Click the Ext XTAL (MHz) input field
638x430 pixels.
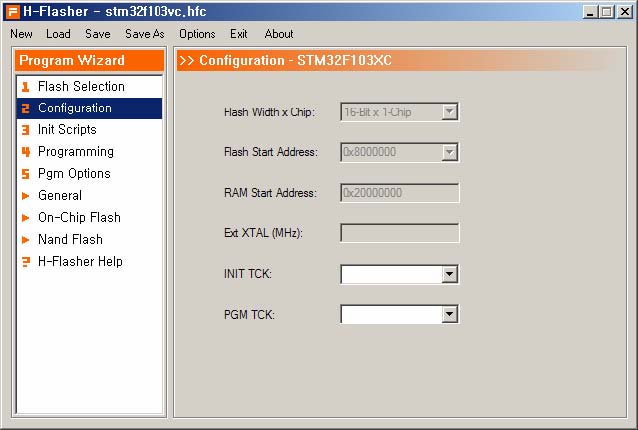click(400, 233)
